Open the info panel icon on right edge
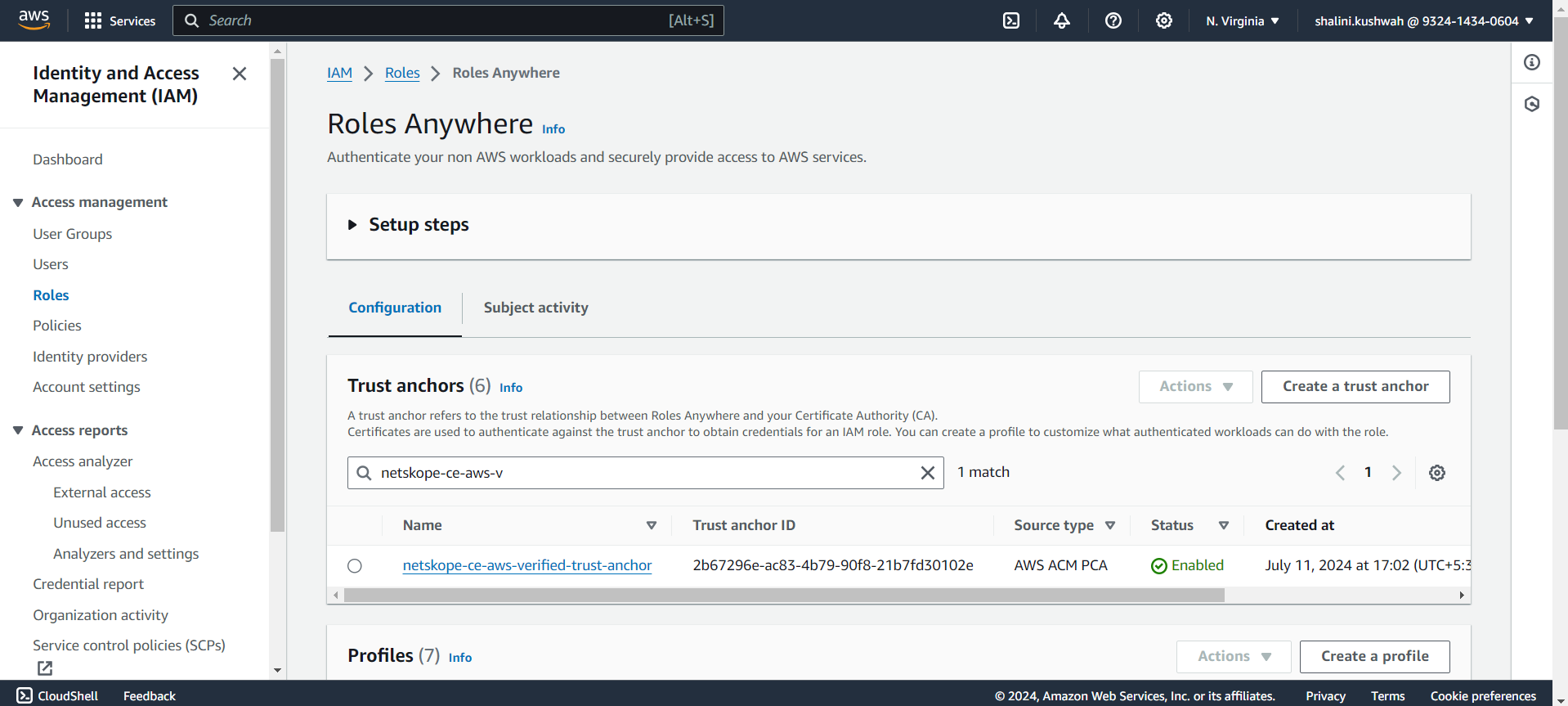The height and width of the screenshot is (706, 1568). point(1532,62)
